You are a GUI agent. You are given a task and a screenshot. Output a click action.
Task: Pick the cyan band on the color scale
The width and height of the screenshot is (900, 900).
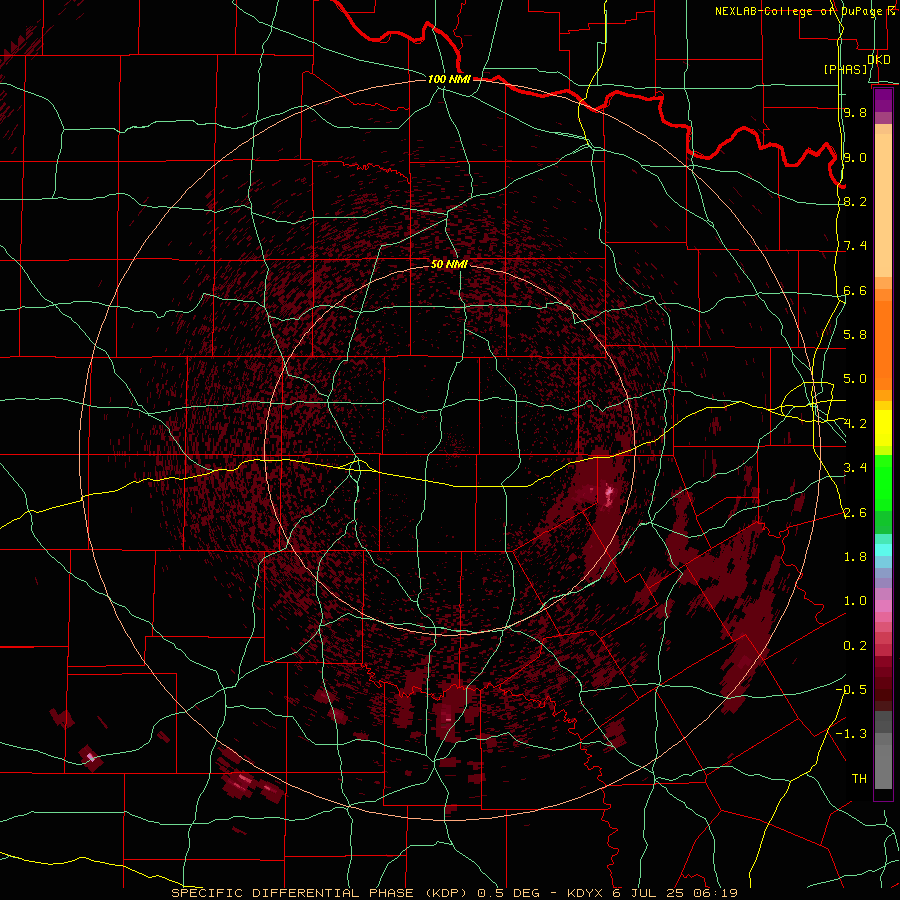pos(883,550)
